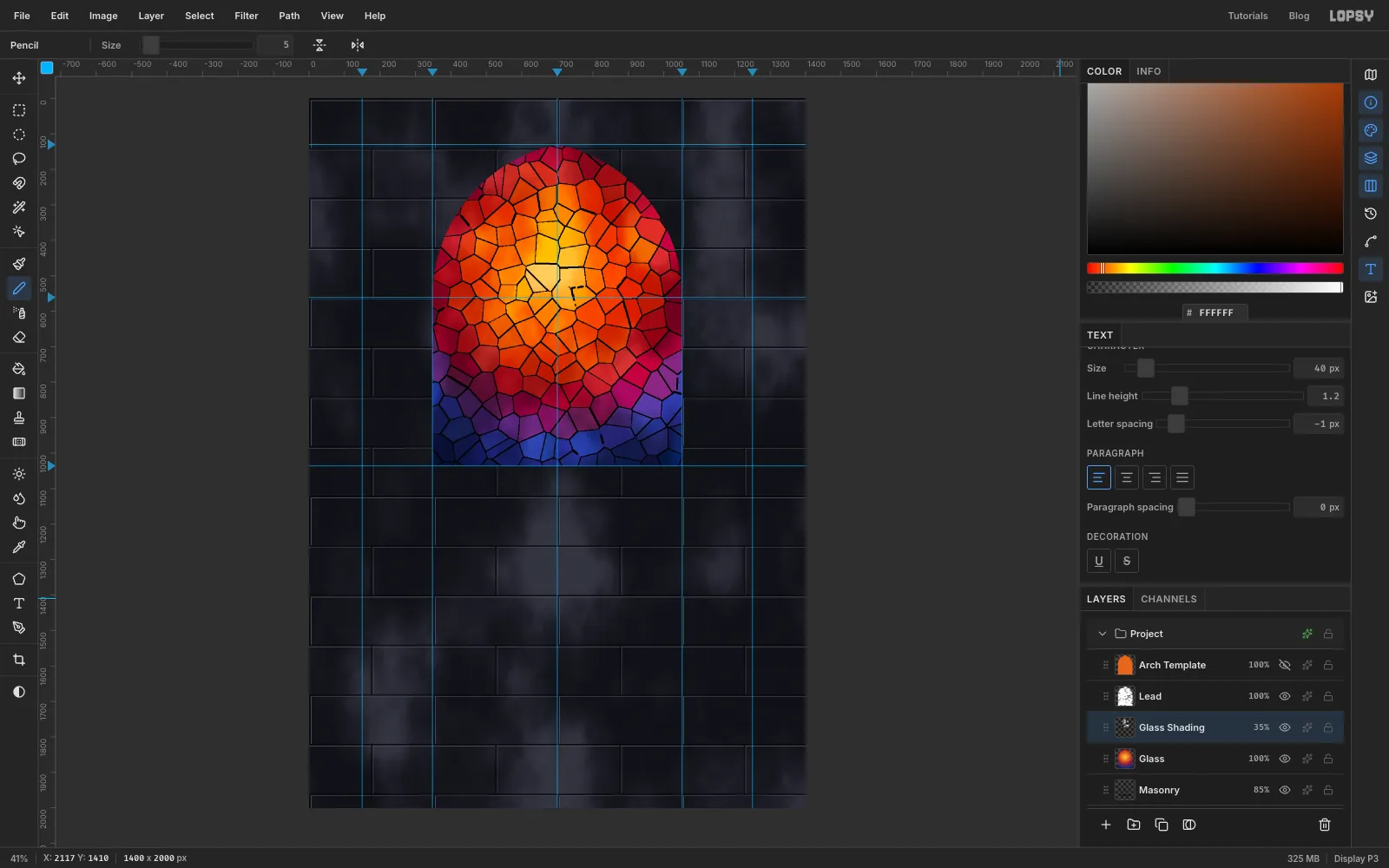
Task: Click the text Size value field
Action: (x=1319, y=368)
